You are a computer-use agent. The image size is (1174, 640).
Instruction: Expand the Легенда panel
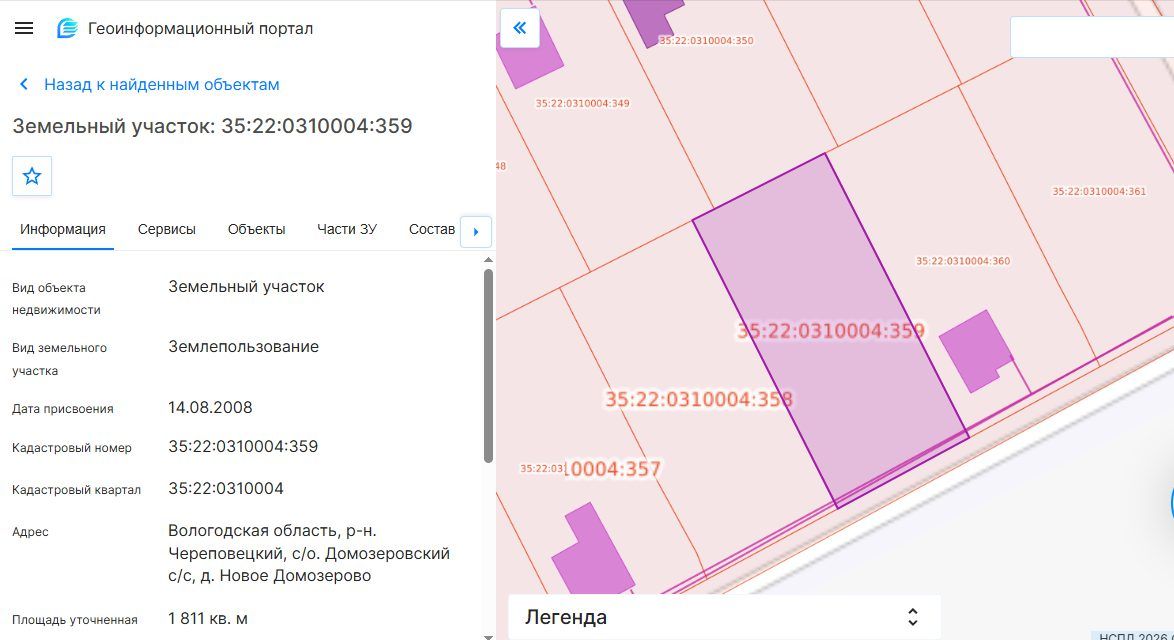[x=724, y=617]
